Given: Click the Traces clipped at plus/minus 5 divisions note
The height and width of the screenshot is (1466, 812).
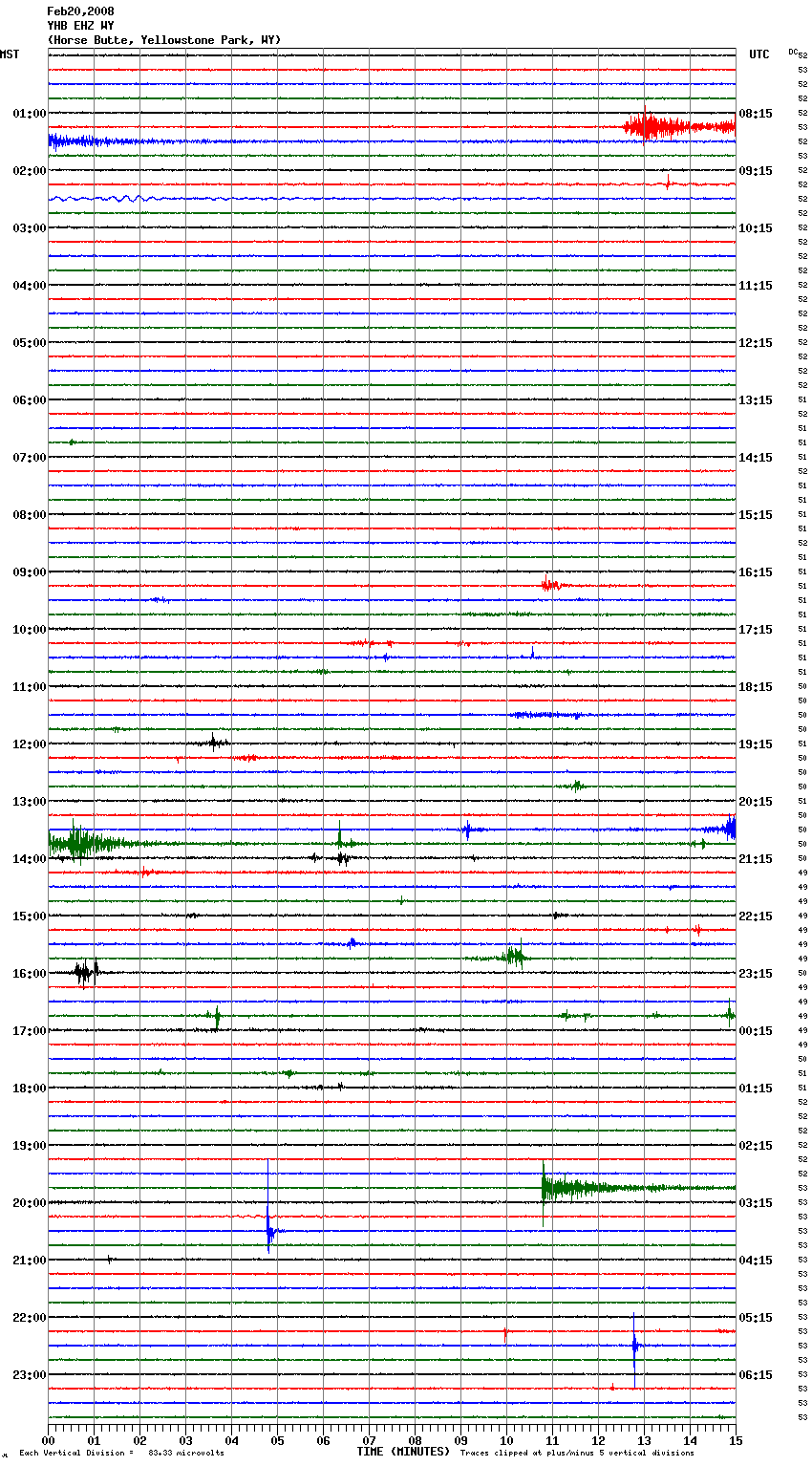Looking at the screenshot, I should [x=577, y=1453].
